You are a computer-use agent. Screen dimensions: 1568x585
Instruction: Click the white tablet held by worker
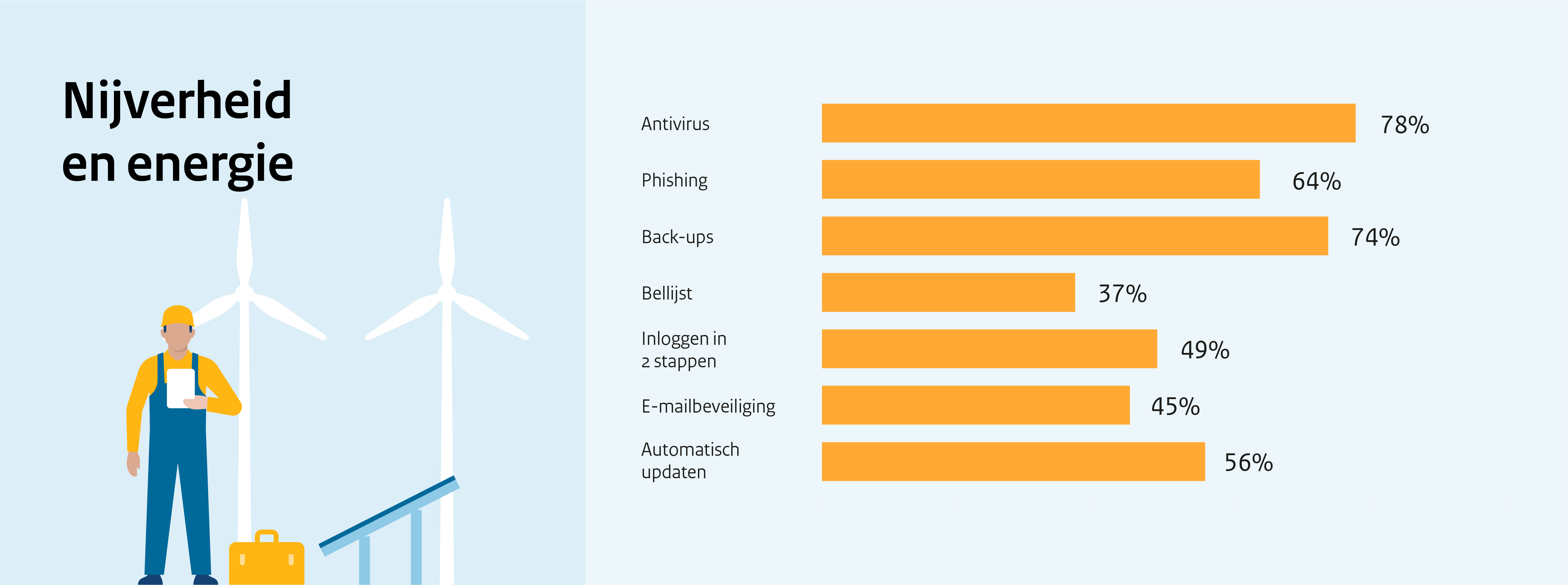coord(181,388)
